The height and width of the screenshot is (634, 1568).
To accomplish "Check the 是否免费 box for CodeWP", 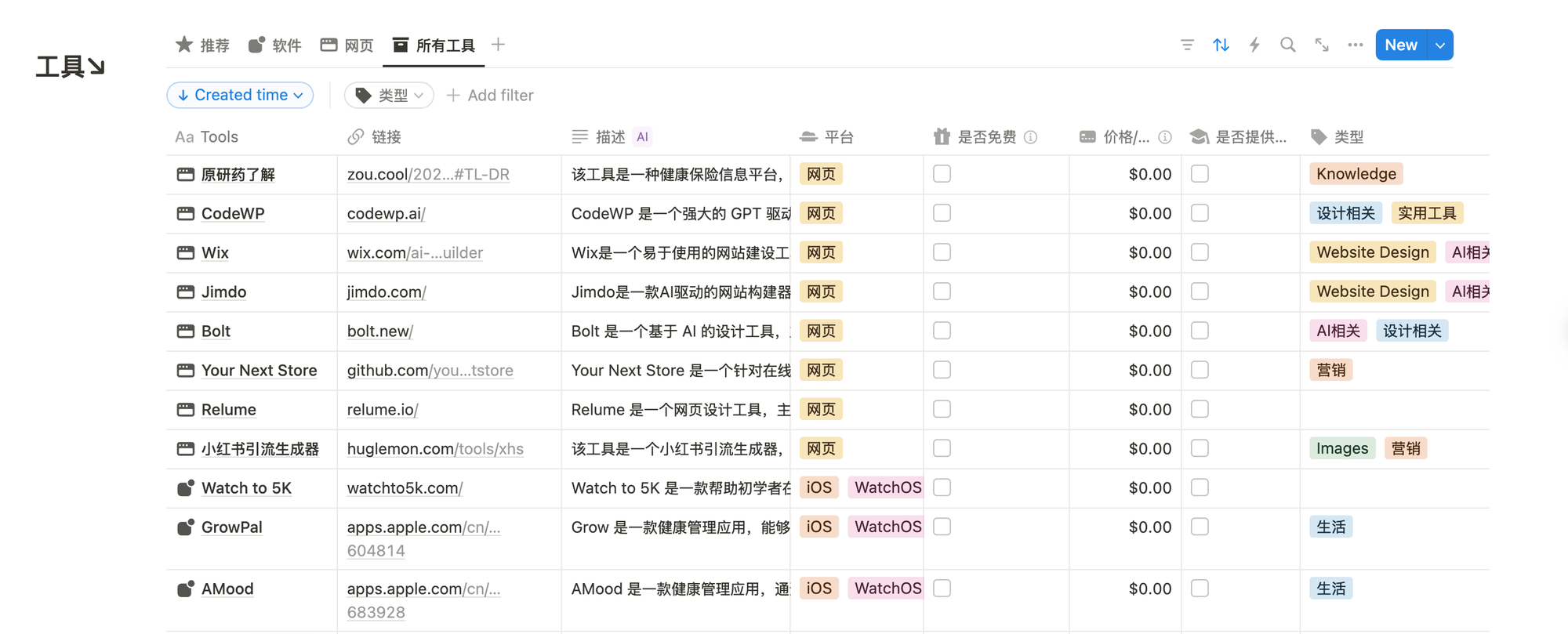I will tap(942, 213).
